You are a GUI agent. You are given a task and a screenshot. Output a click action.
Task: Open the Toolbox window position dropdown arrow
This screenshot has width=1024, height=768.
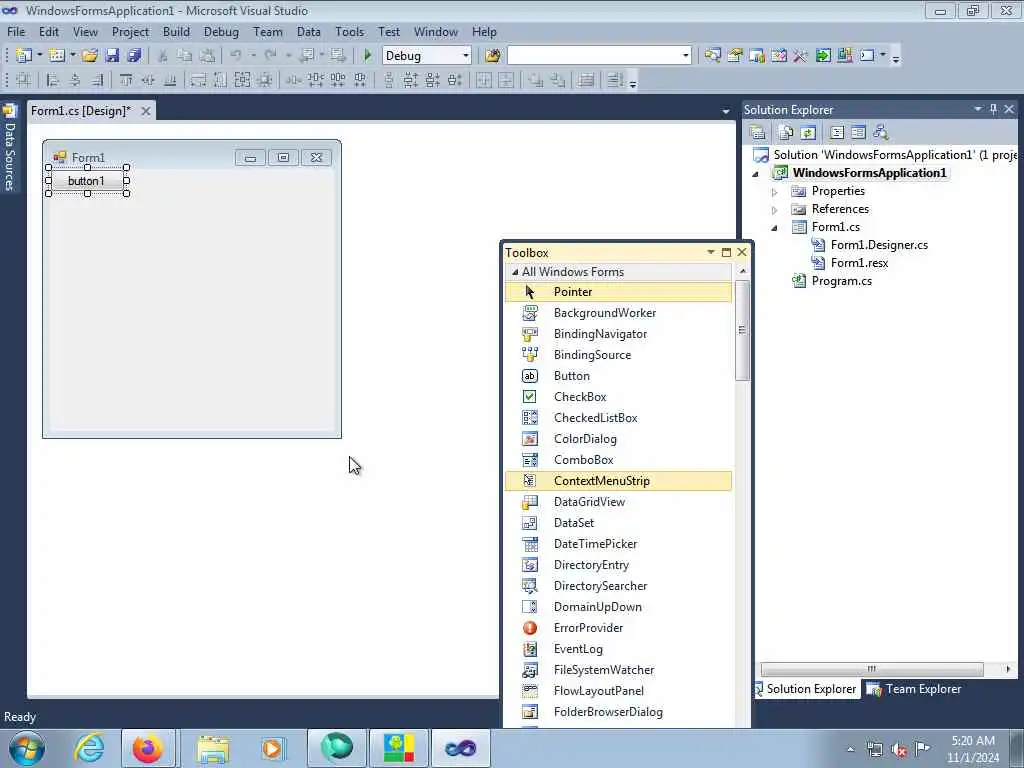711,252
